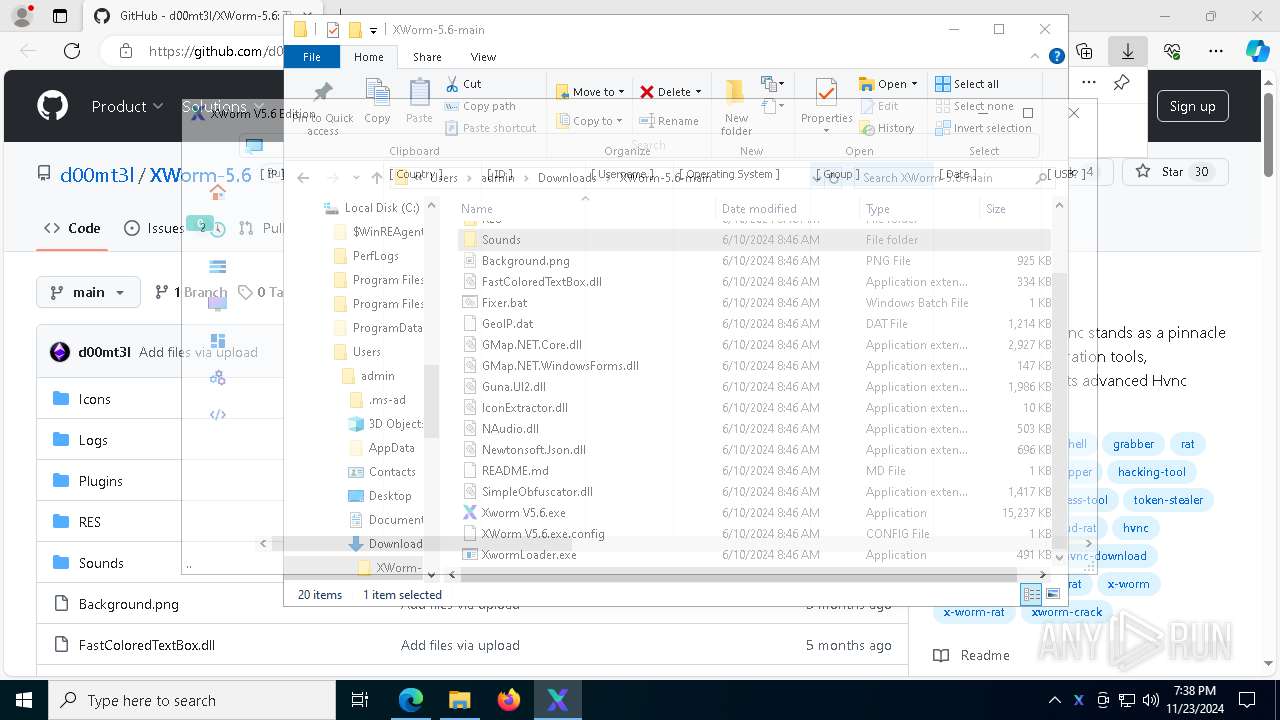Screen dimensions: 1280x720
Task: Select XwormLoader.exe in the file list
Action: [528, 555]
